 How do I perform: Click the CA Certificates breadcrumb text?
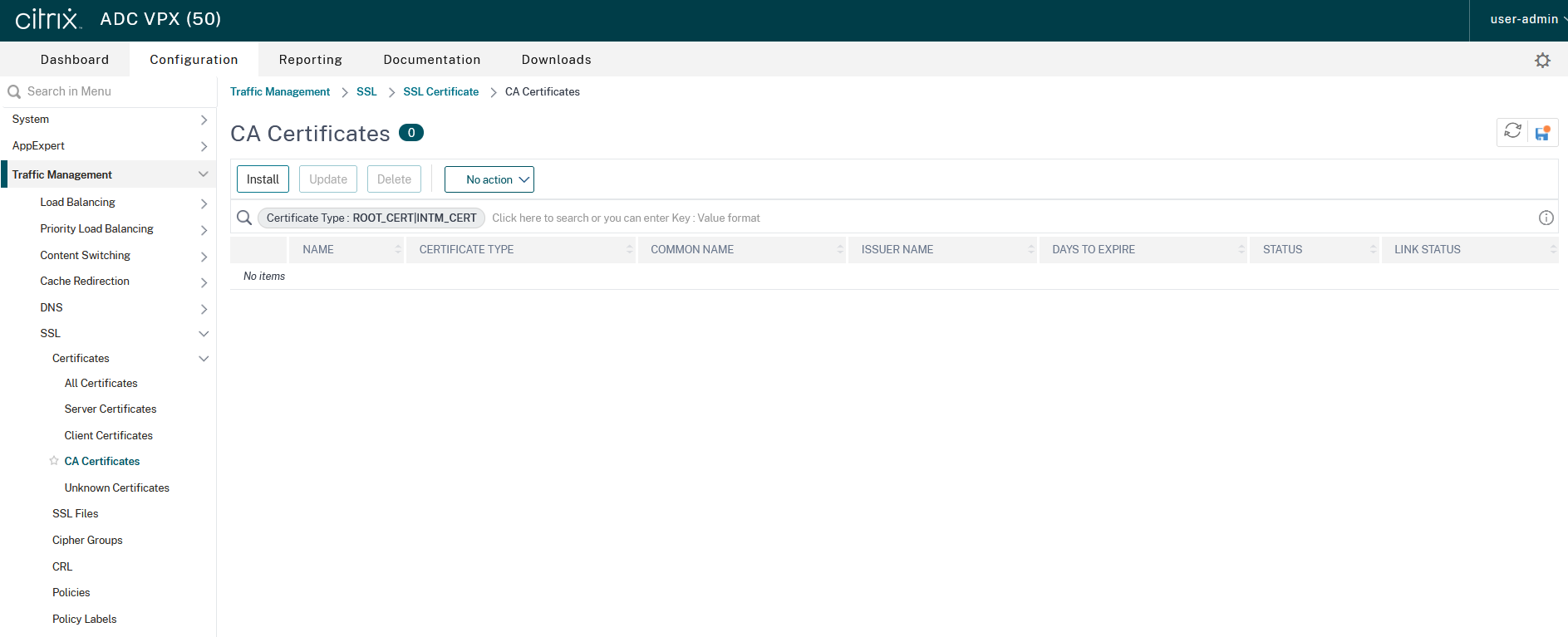tap(543, 91)
